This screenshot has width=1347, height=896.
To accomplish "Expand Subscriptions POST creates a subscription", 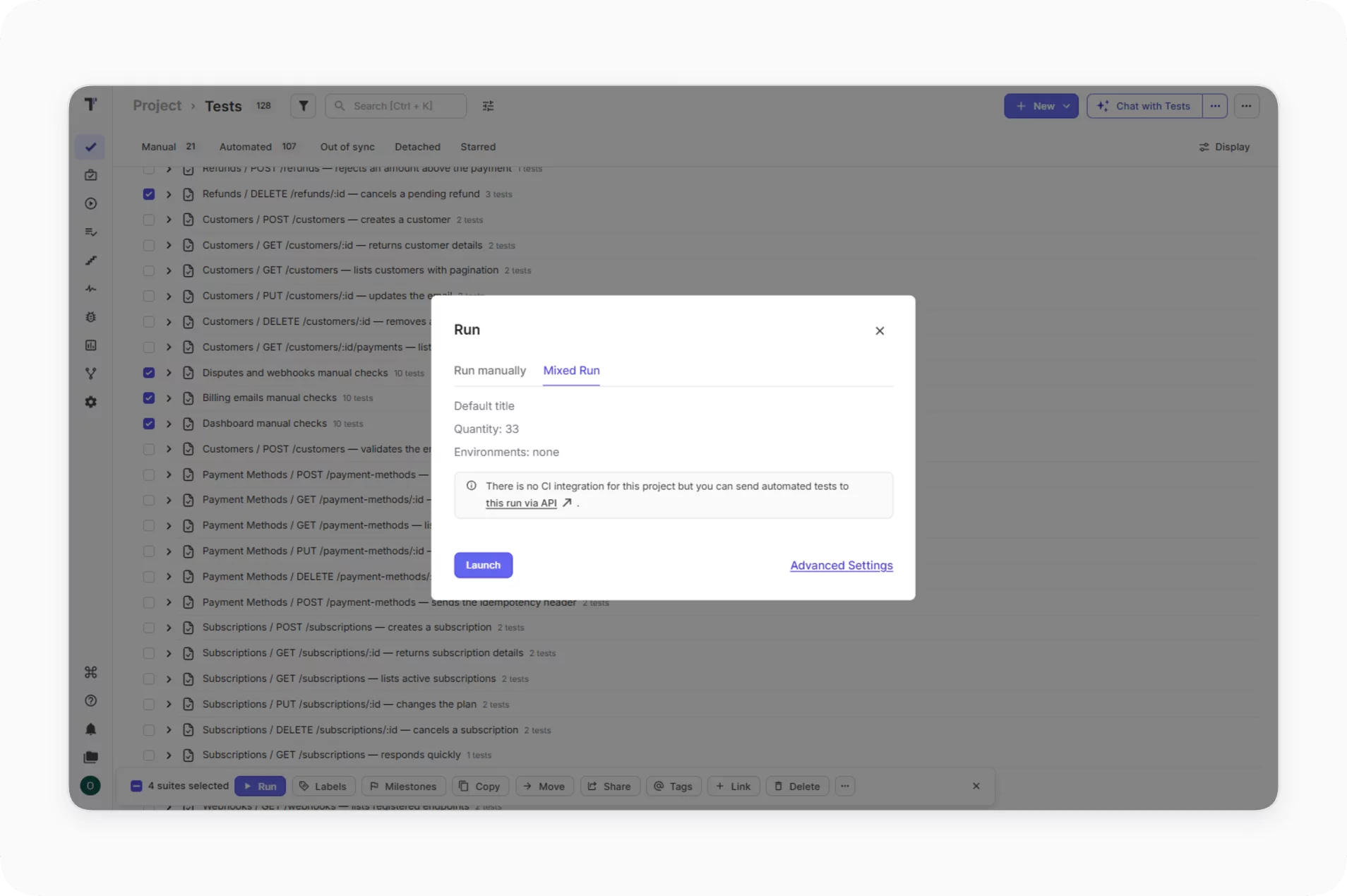I will [169, 628].
